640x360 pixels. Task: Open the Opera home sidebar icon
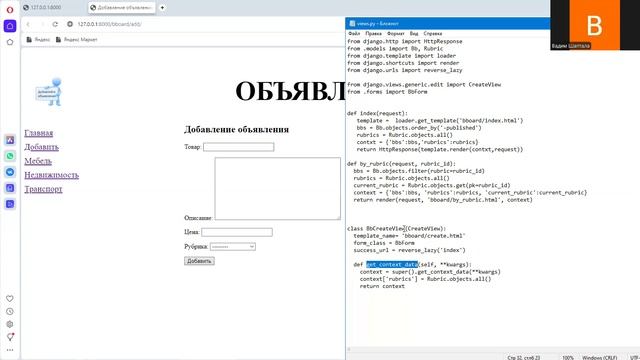click(10, 26)
